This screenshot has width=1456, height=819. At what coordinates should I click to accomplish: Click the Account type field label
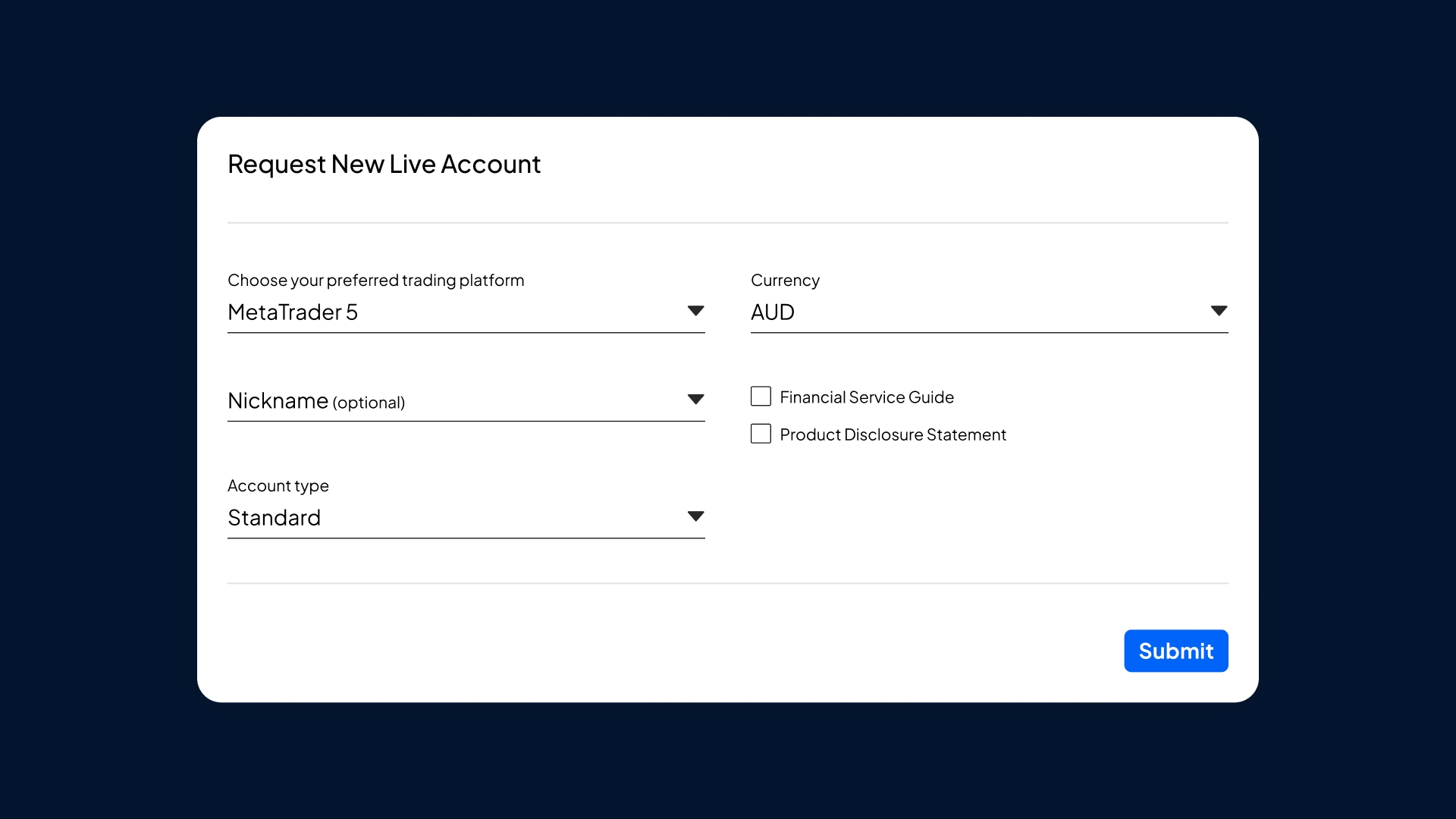[278, 486]
